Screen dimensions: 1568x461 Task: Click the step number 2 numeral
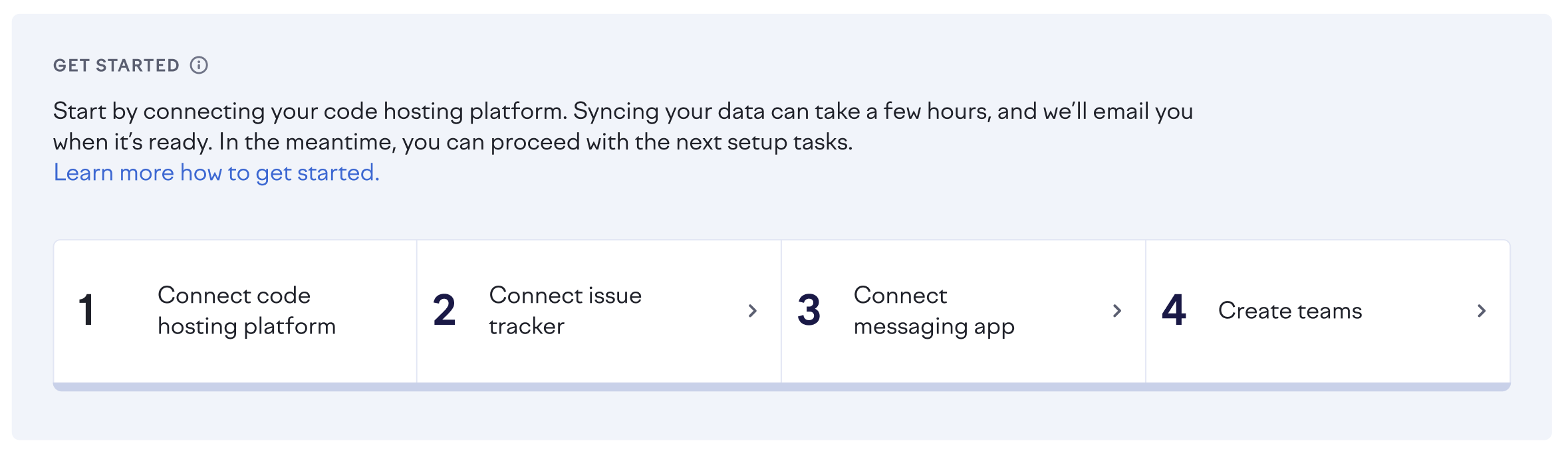tap(444, 310)
